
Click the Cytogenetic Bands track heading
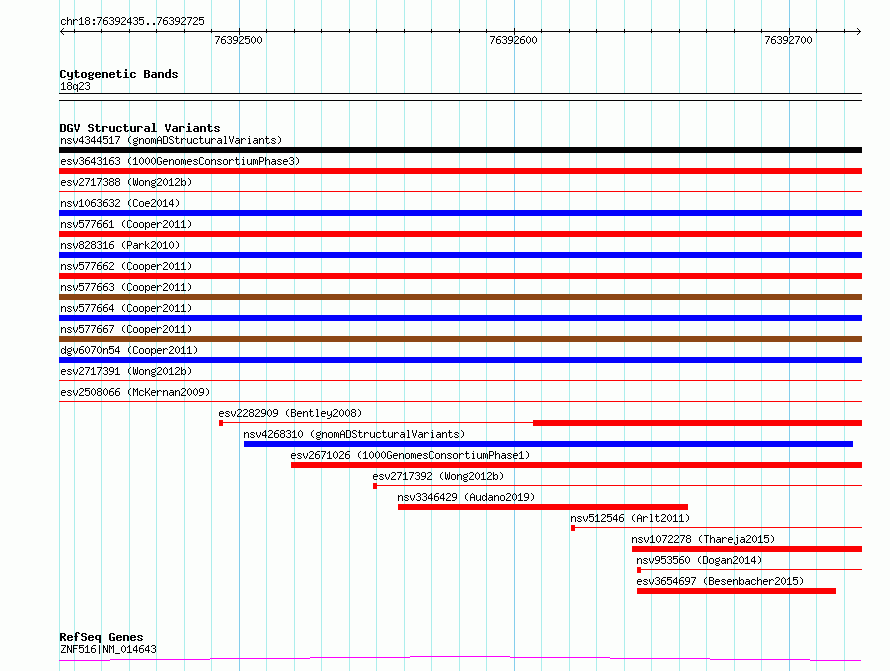(x=119, y=74)
